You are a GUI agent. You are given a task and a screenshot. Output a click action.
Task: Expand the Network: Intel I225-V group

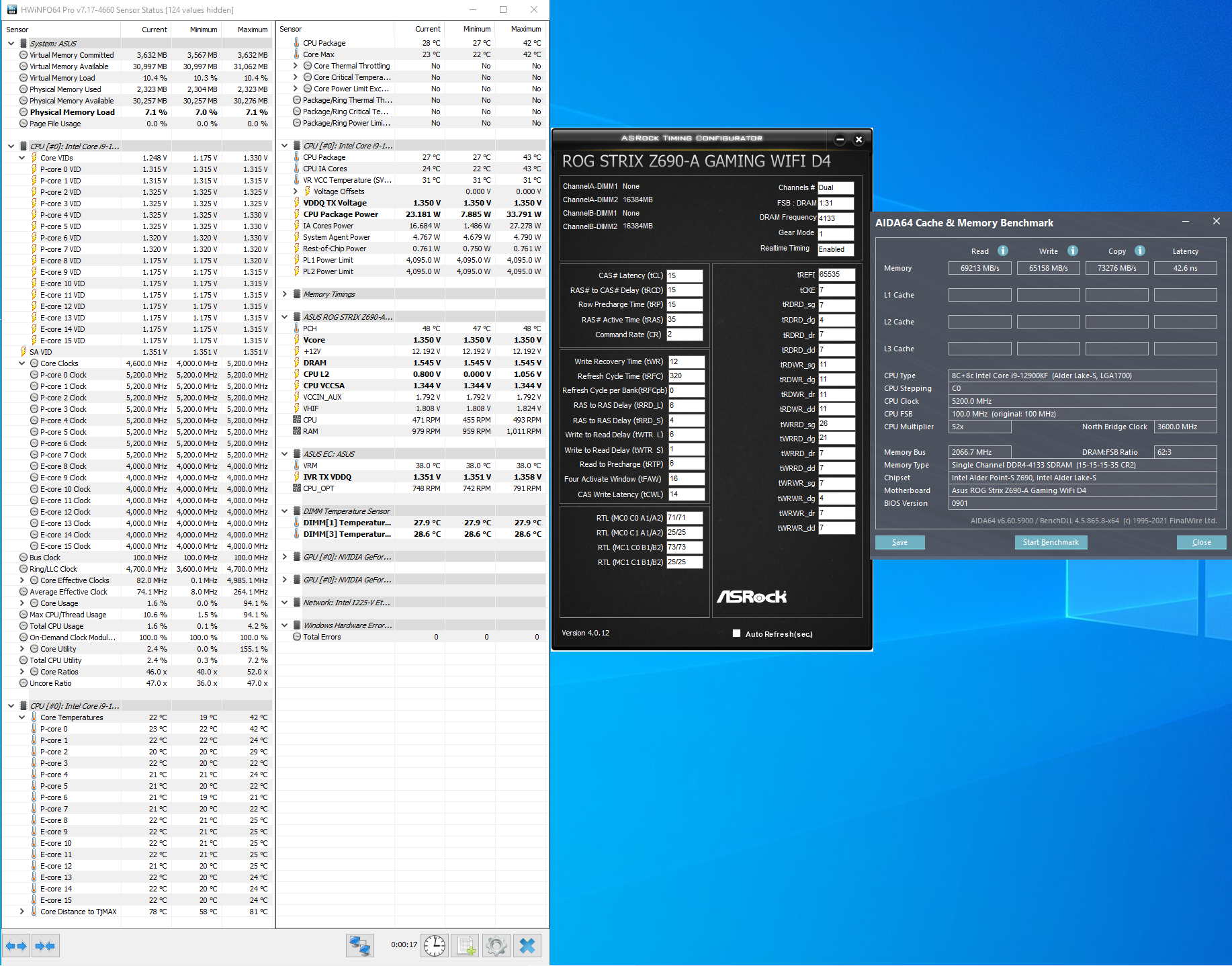tap(284, 603)
